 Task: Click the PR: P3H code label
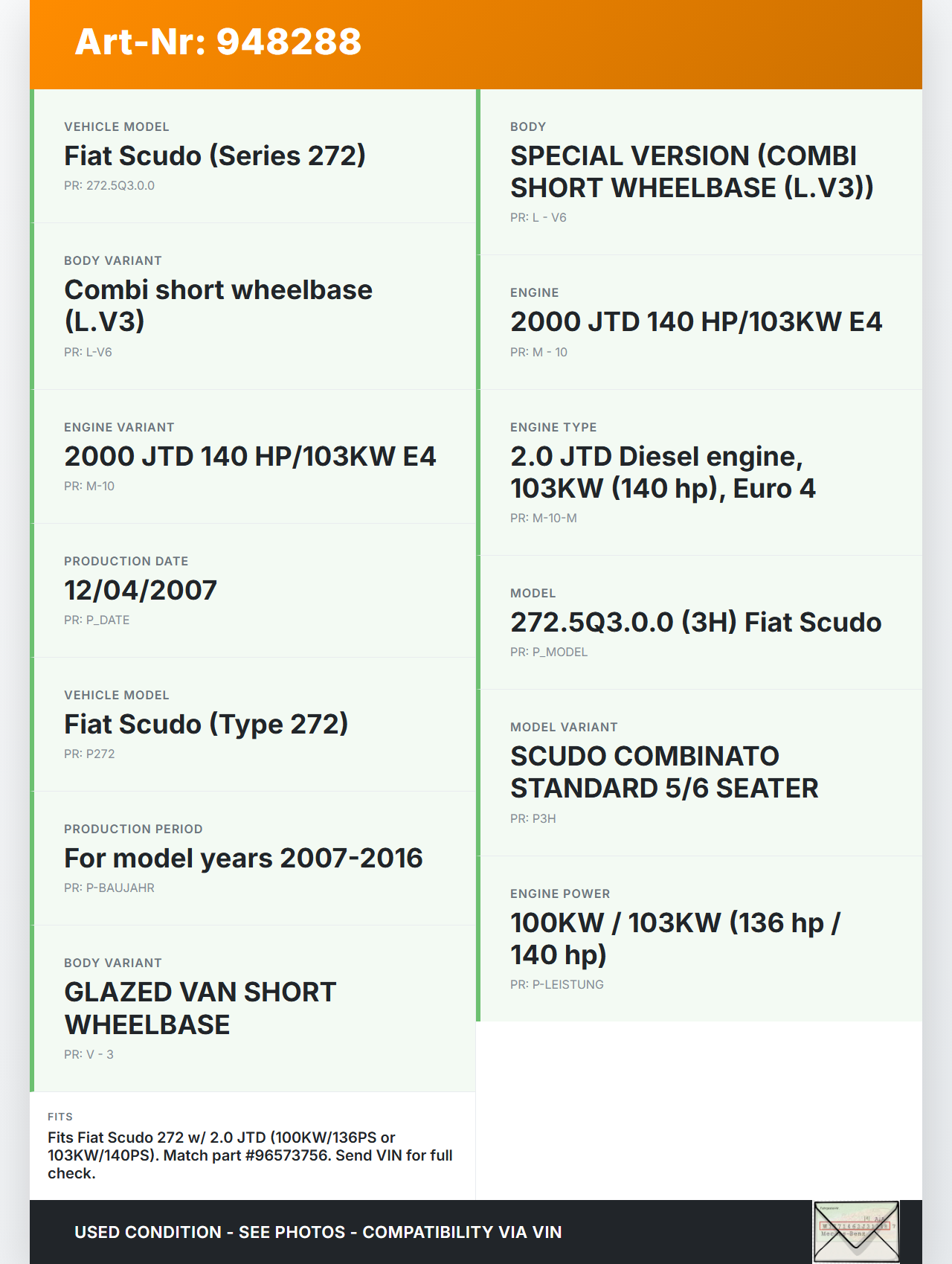coord(533,818)
